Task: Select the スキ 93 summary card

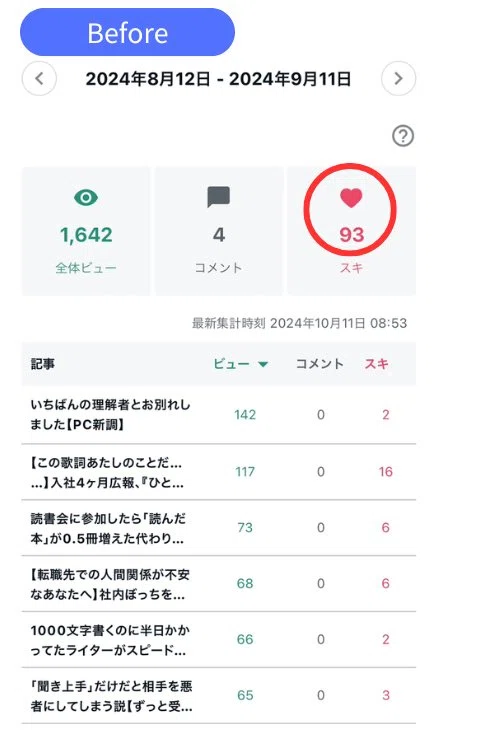Action: pyautogui.click(x=351, y=231)
